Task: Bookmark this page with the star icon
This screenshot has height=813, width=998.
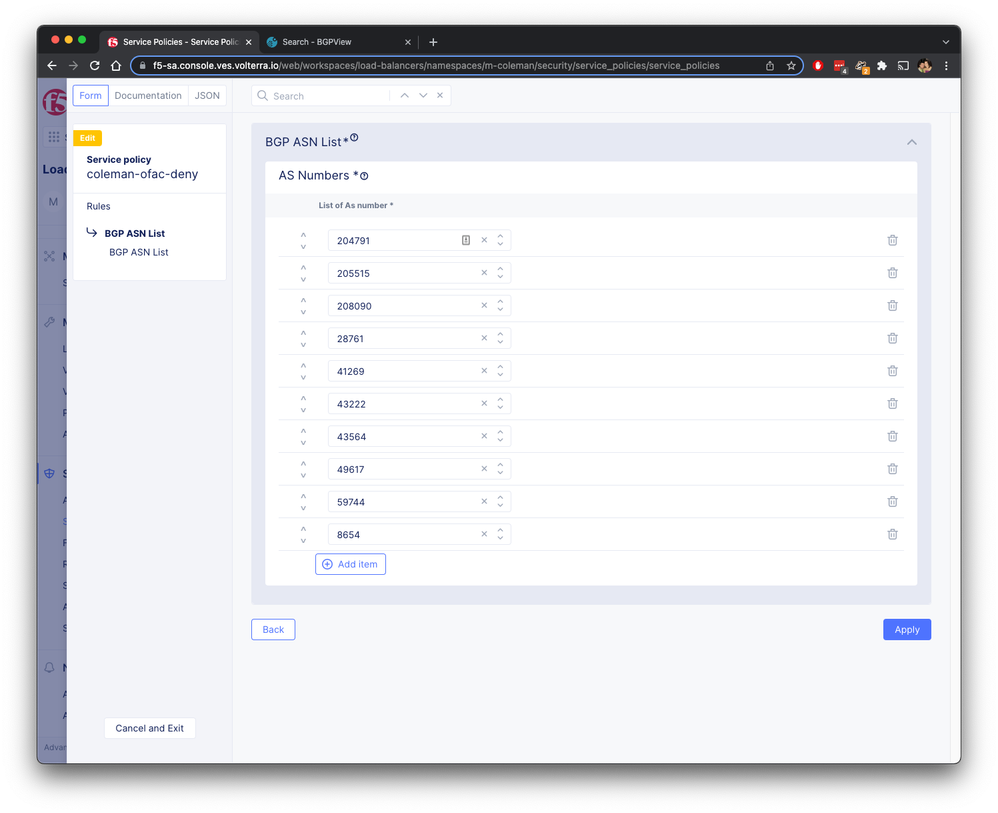Action: pyautogui.click(x=791, y=66)
